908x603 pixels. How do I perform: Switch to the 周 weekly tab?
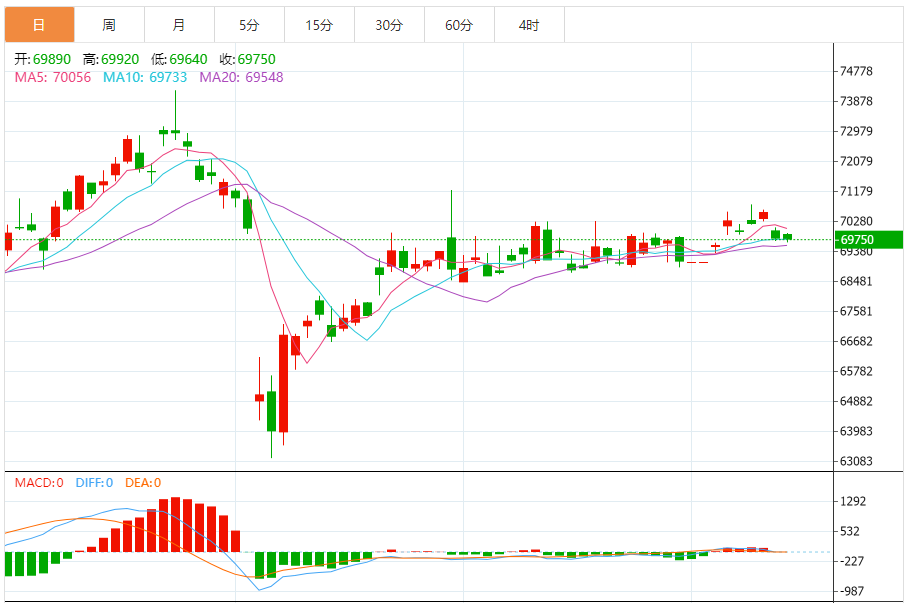[109, 25]
